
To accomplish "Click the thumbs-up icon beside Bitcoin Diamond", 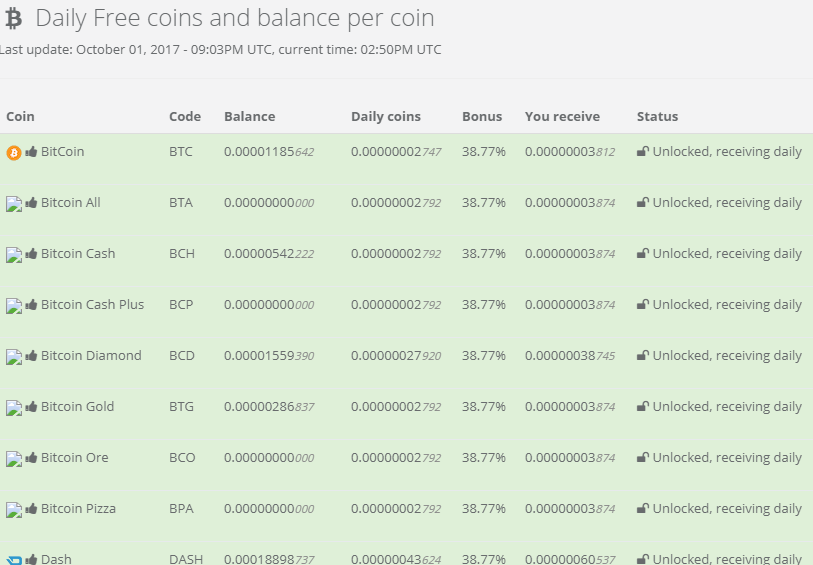I will (x=31, y=356).
